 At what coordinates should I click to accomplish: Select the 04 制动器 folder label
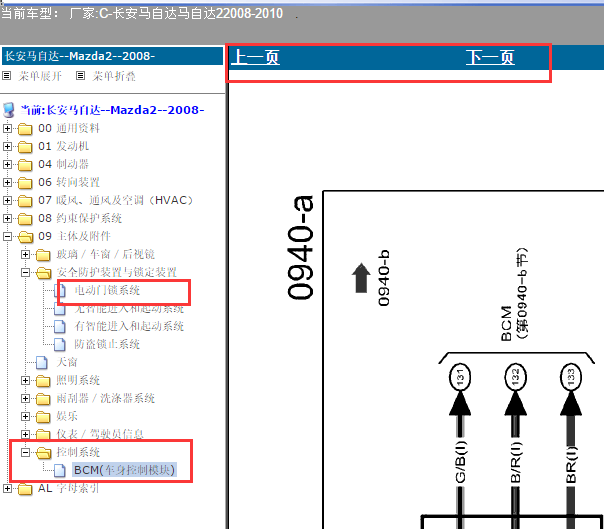64,165
